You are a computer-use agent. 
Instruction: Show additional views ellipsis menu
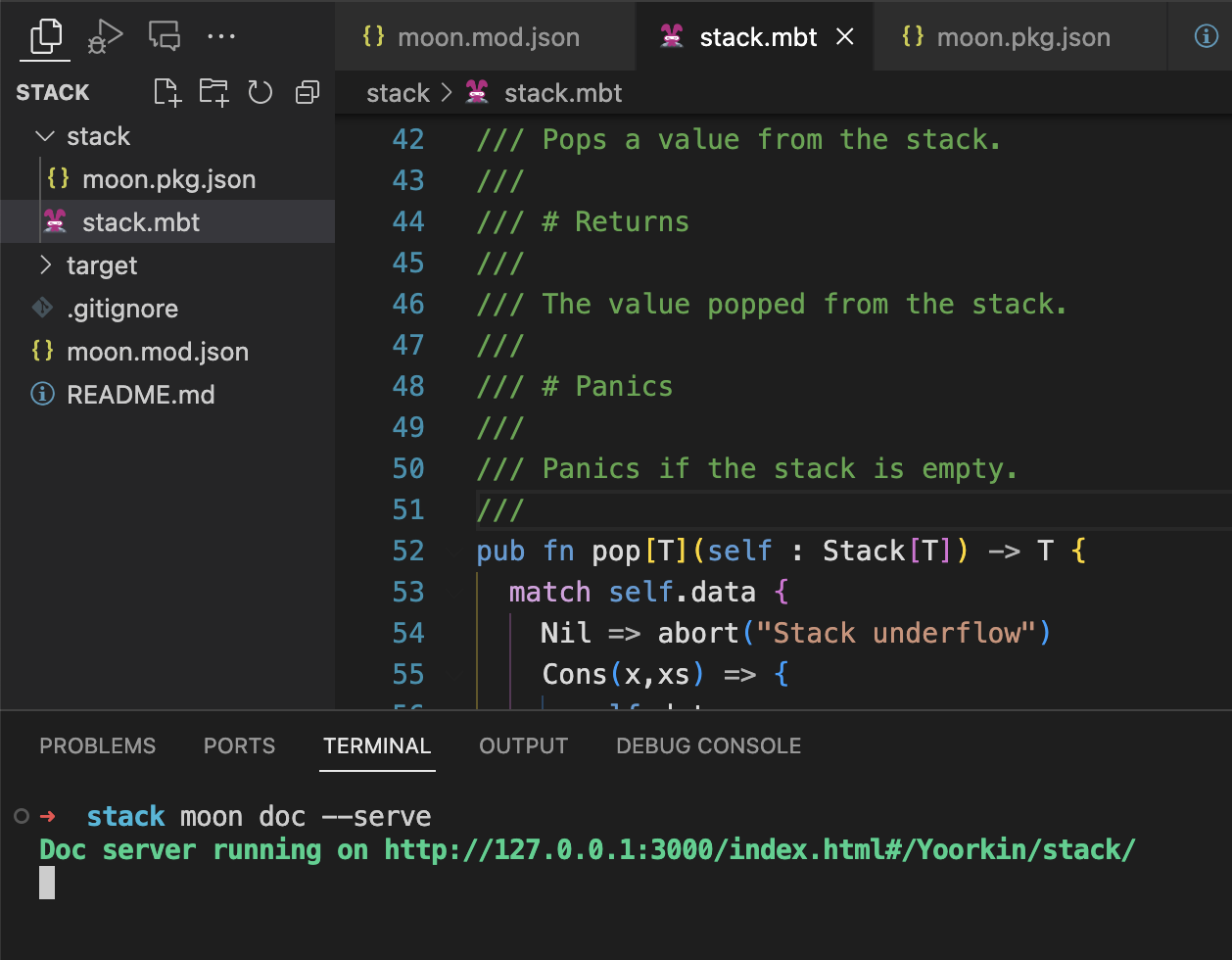(221, 37)
